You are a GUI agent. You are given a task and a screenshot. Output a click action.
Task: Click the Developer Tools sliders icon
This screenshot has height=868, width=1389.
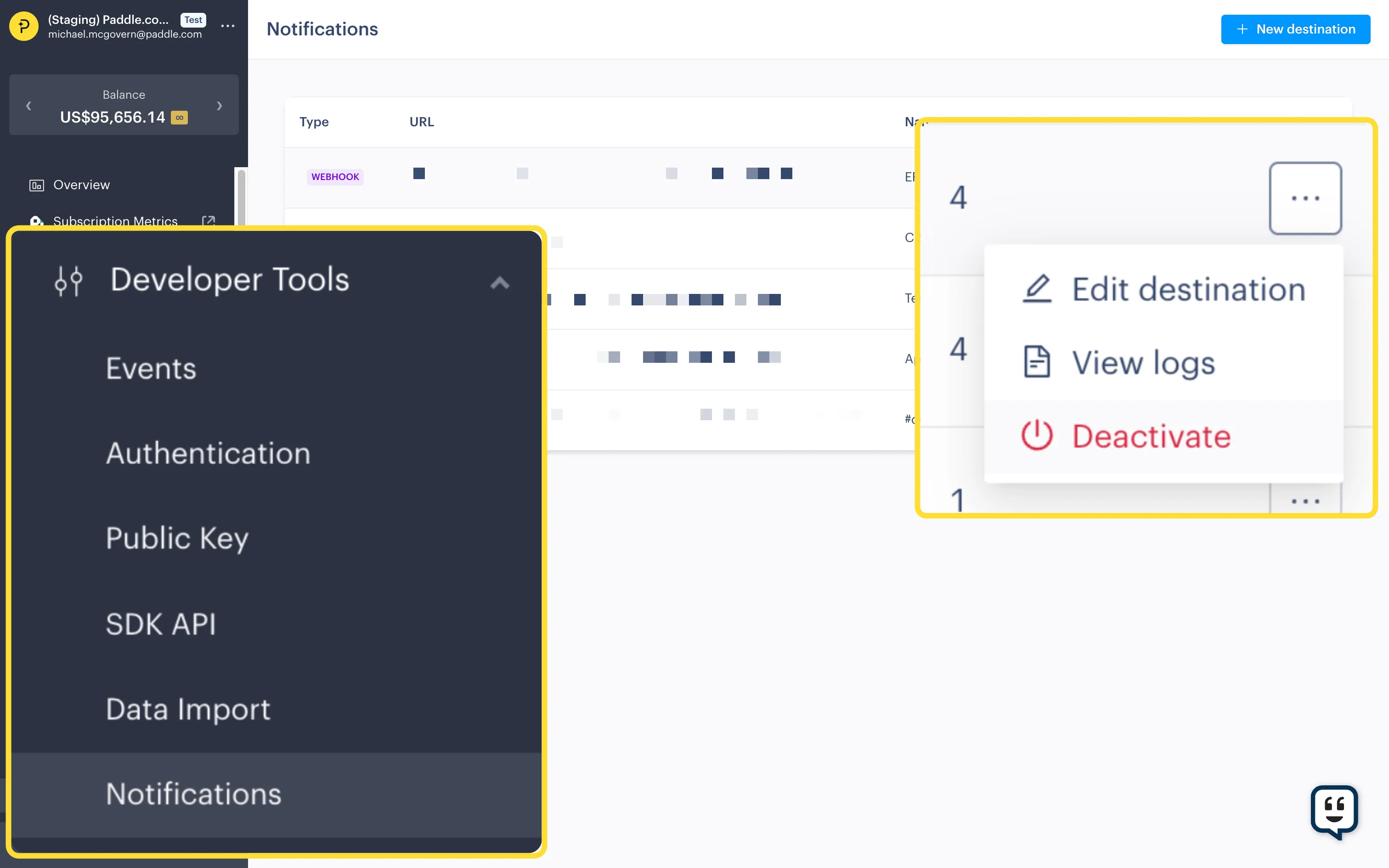point(68,281)
